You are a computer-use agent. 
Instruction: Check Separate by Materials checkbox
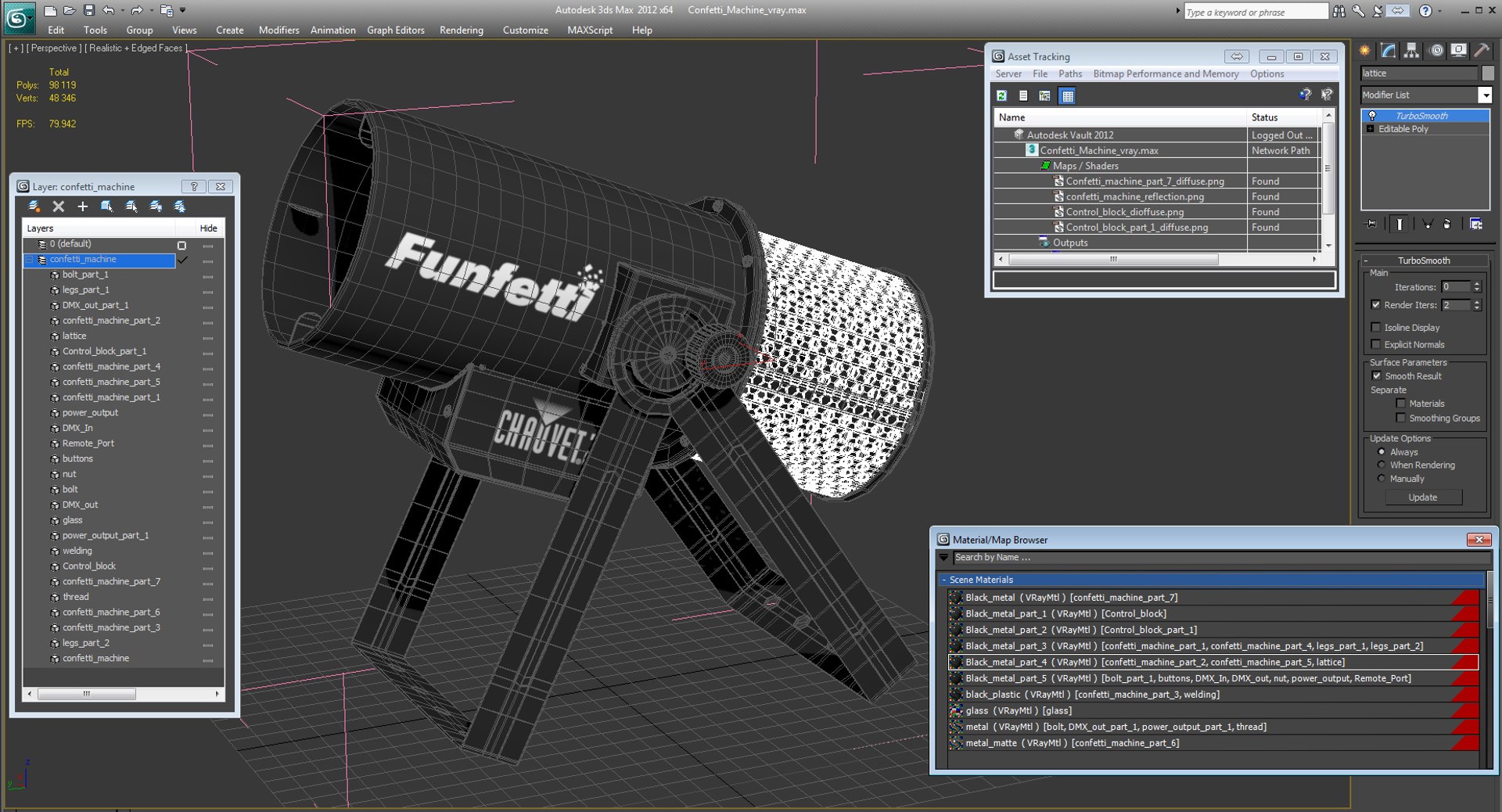pyautogui.click(x=1401, y=404)
